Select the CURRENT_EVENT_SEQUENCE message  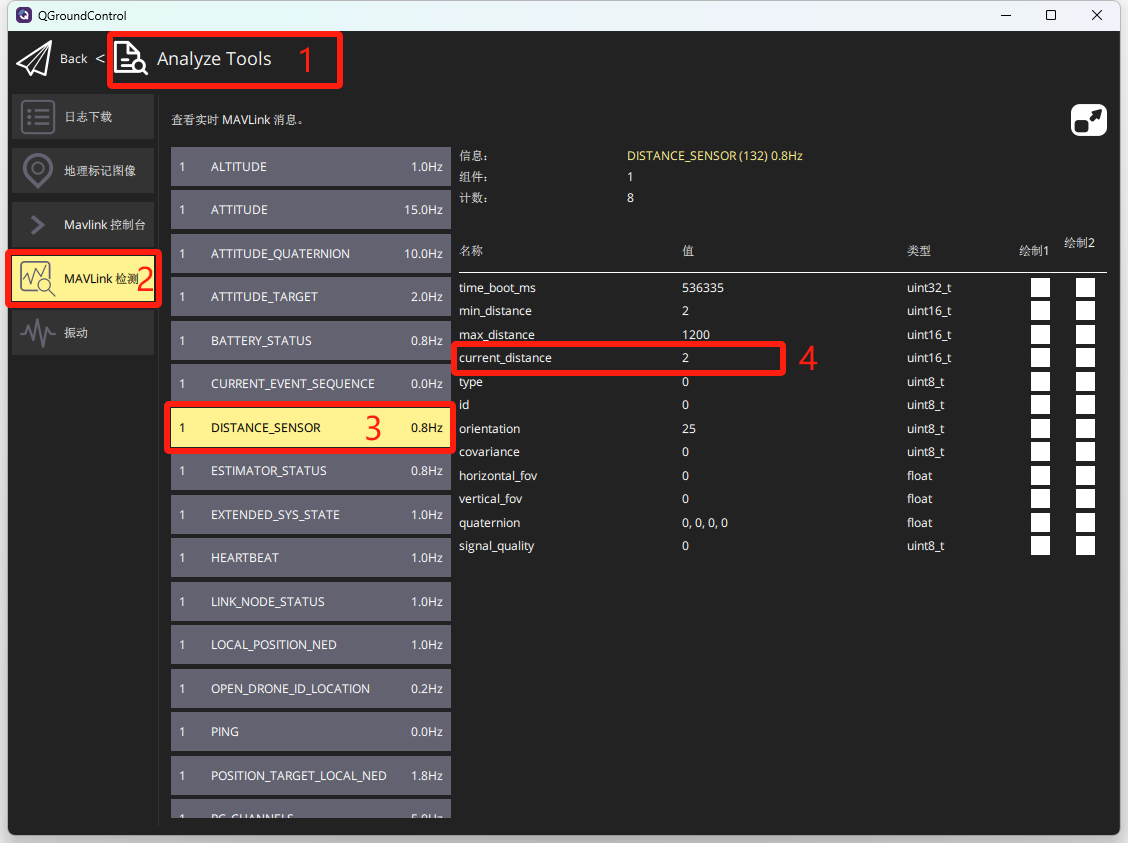[x=311, y=384]
